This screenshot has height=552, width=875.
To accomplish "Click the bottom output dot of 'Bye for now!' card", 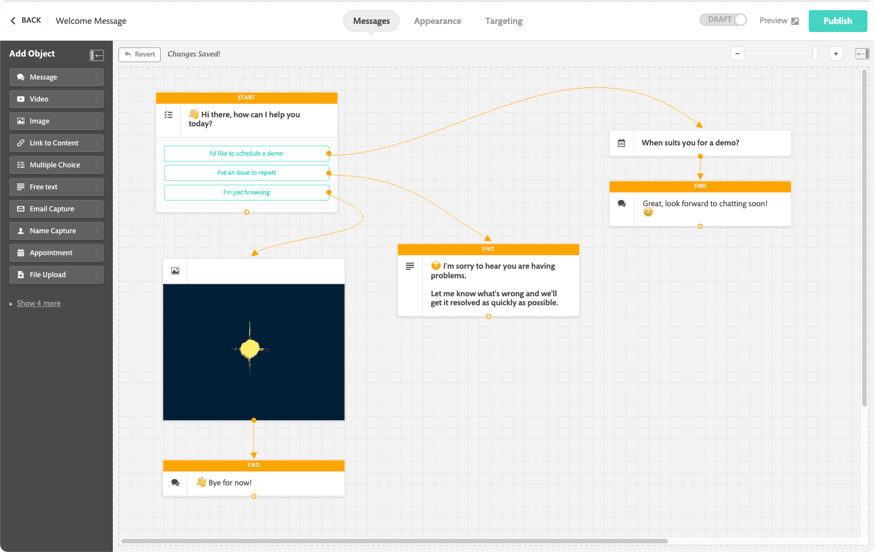I will coord(254,496).
